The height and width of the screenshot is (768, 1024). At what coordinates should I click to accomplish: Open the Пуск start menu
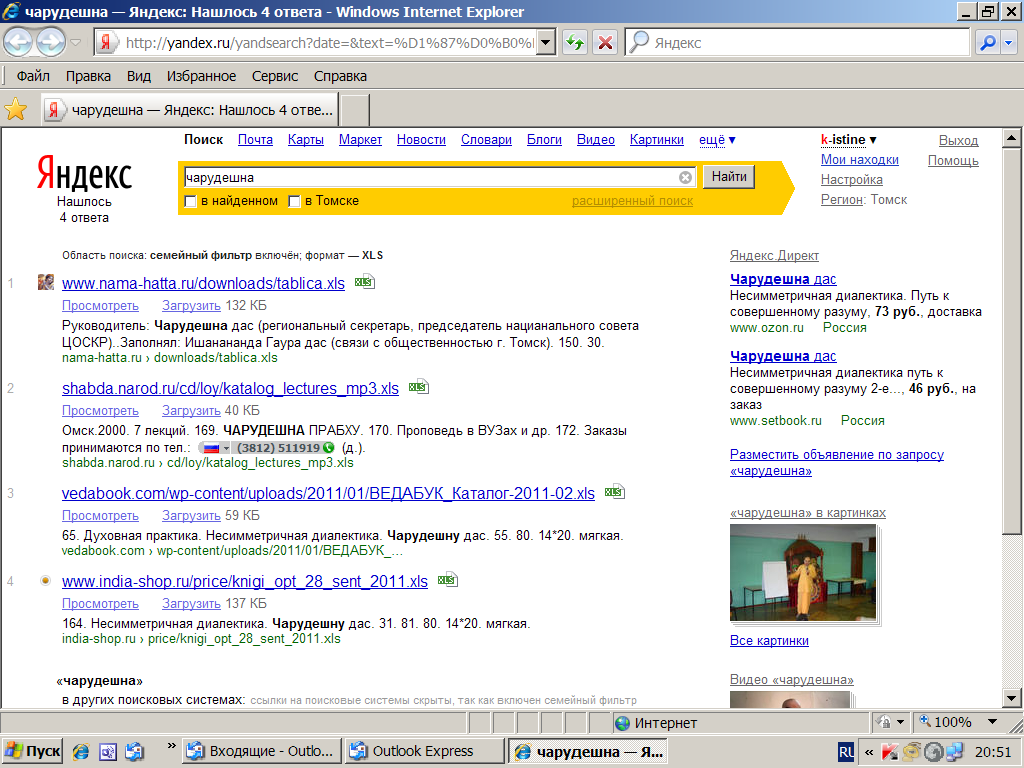(x=33, y=752)
